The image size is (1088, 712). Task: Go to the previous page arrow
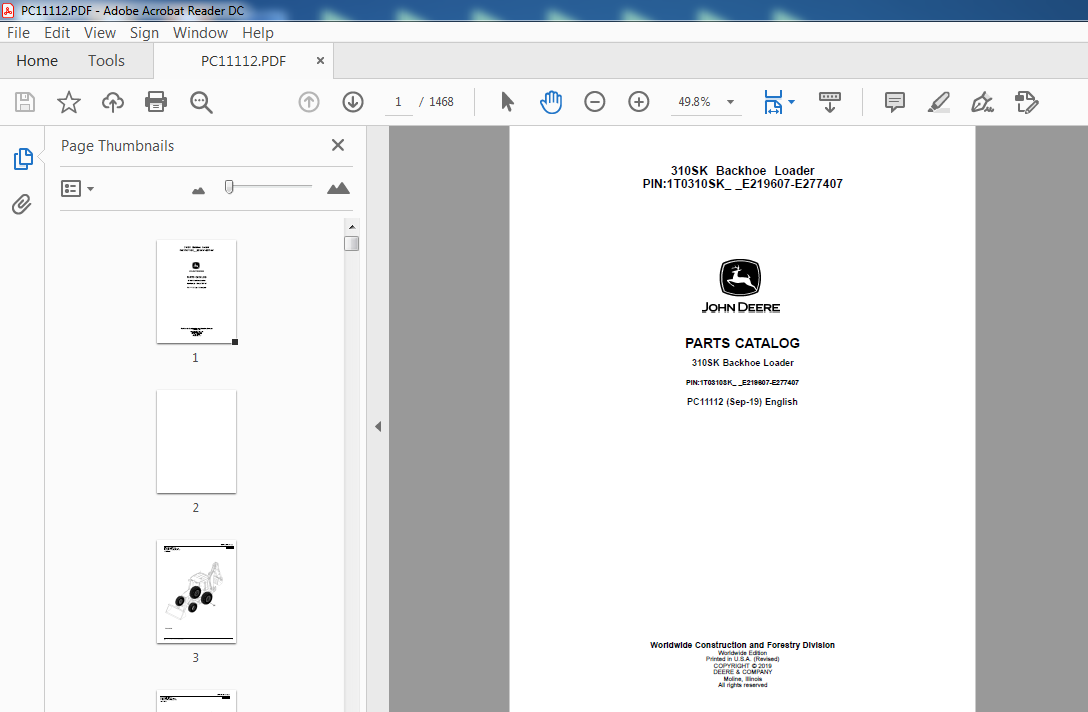(309, 102)
